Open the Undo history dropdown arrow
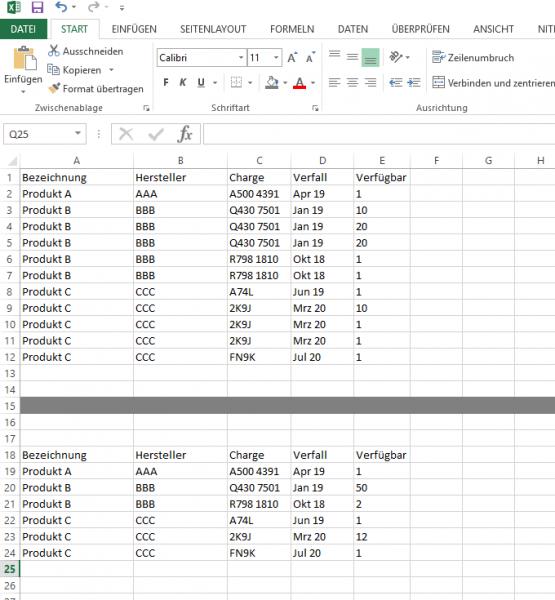This screenshot has height=600, width=555. [74, 7]
